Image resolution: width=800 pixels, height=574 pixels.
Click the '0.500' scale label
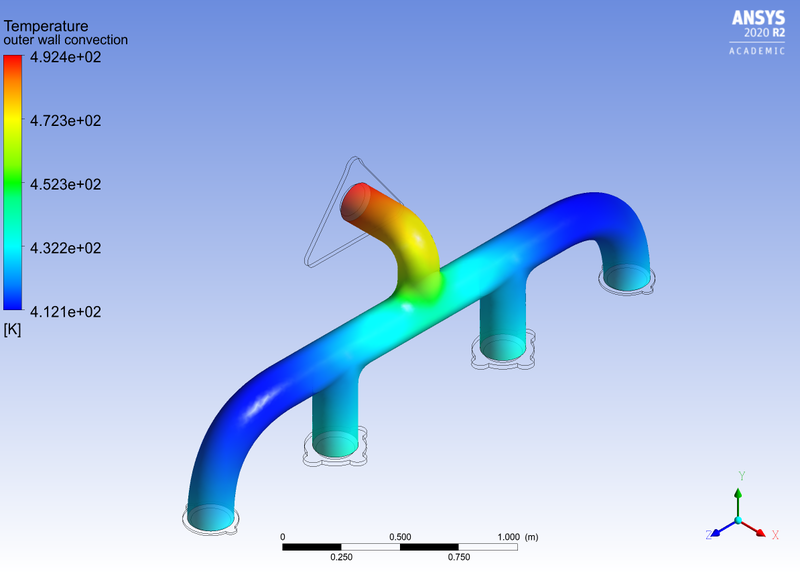[400, 537]
